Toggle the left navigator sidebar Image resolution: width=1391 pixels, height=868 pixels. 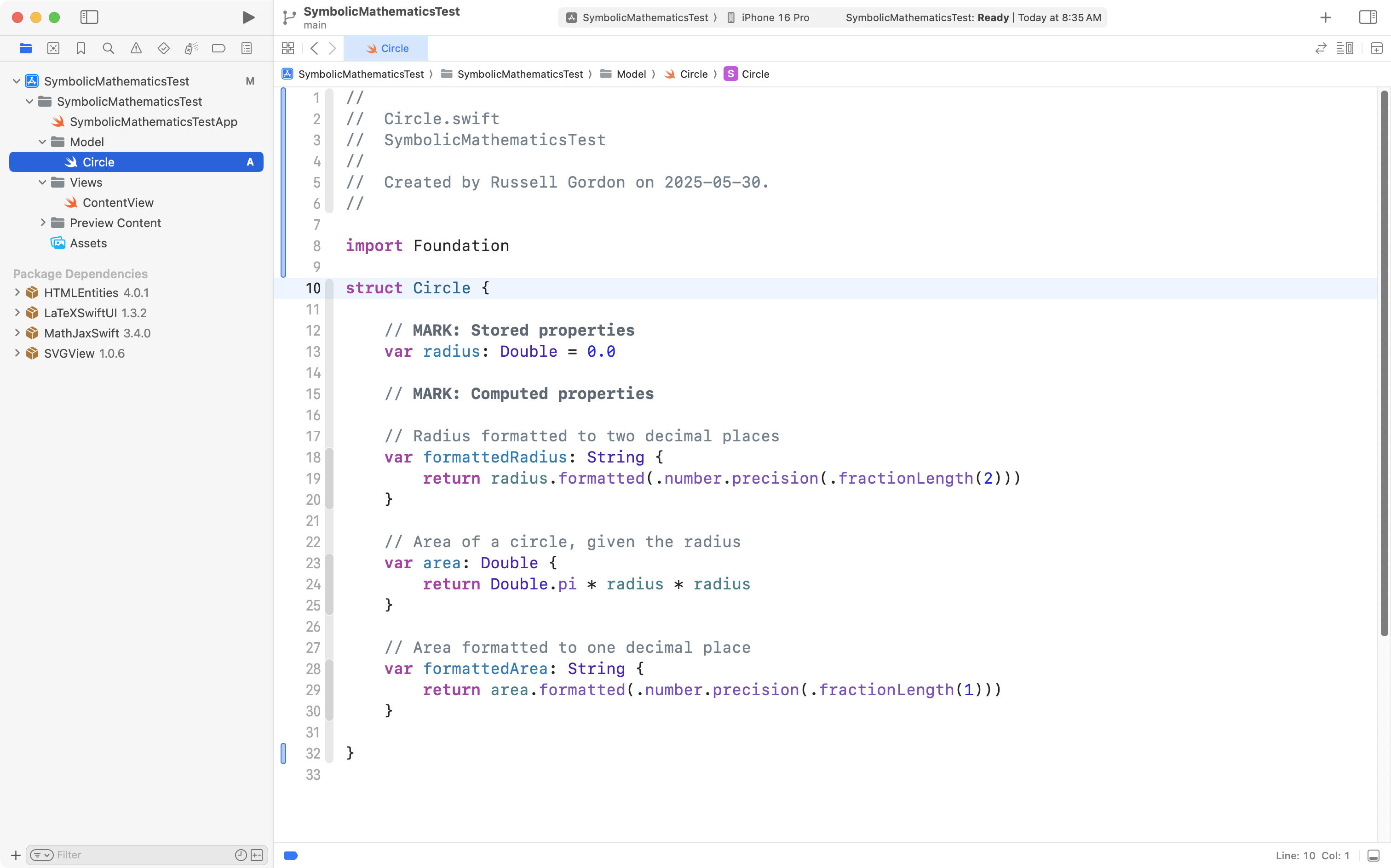pyautogui.click(x=89, y=17)
